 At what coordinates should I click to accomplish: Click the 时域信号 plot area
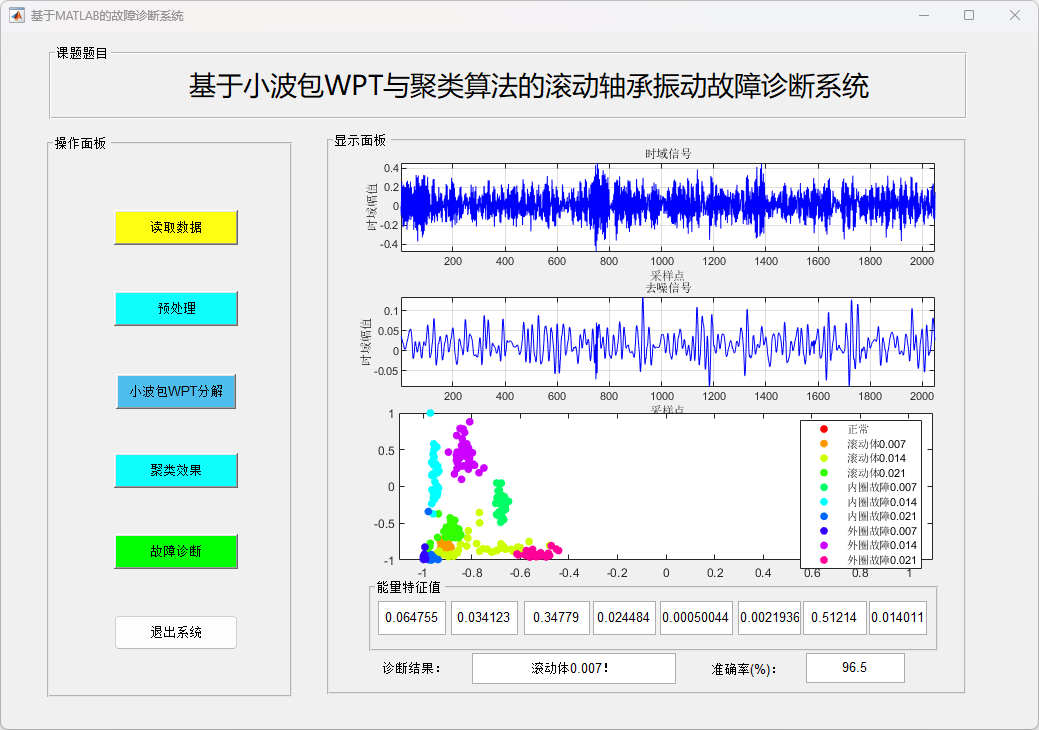click(x=667, y=206)
